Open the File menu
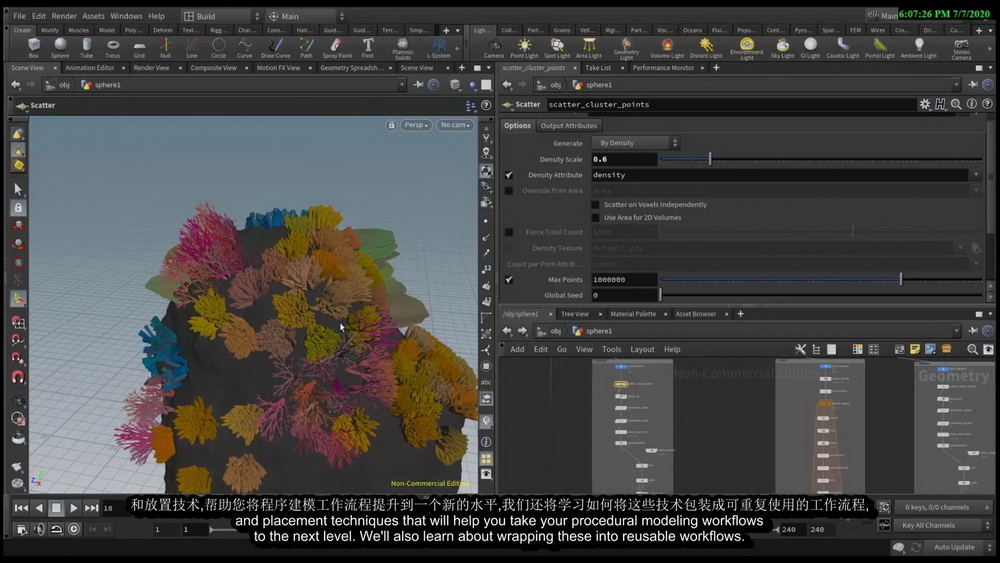1000x563 pixels. [19, 16]
